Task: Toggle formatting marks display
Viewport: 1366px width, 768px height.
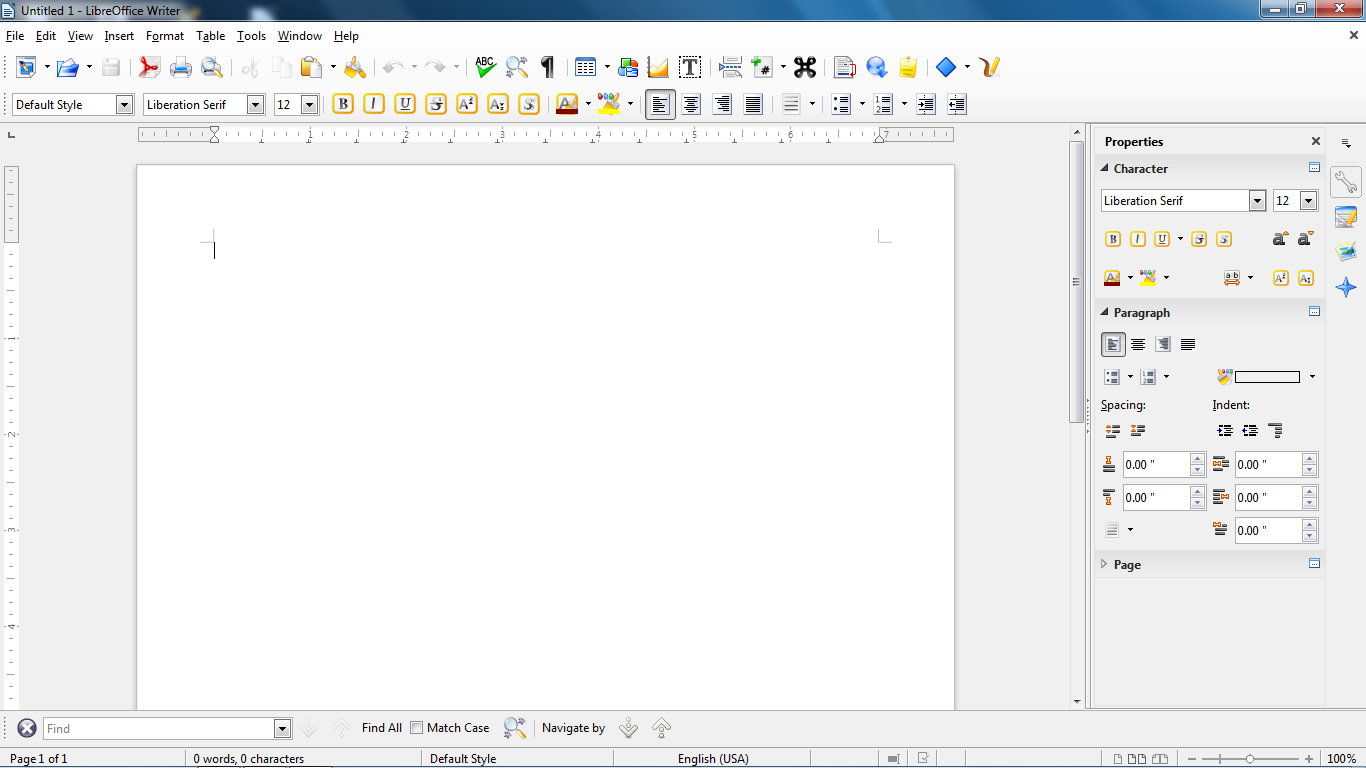Action: coord(546,67)
